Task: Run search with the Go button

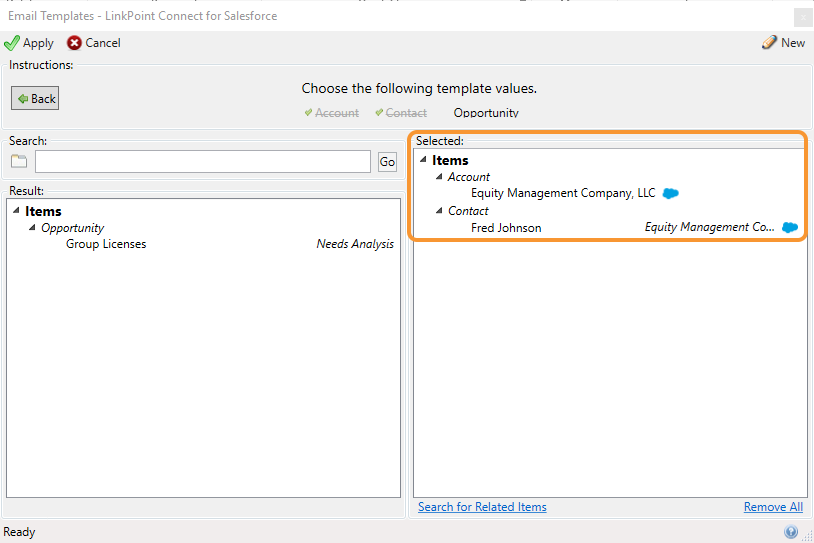Action: coord(387,162)
